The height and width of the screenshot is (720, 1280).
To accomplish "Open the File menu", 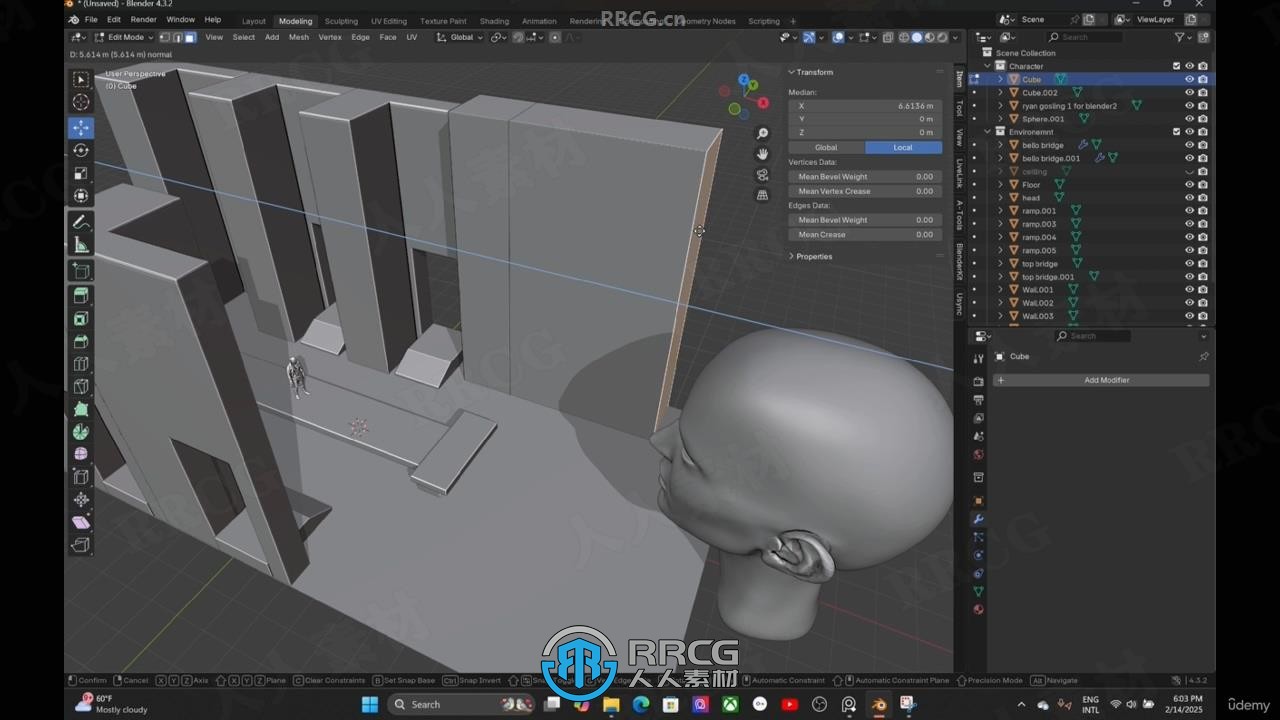I will coord(91,20).
